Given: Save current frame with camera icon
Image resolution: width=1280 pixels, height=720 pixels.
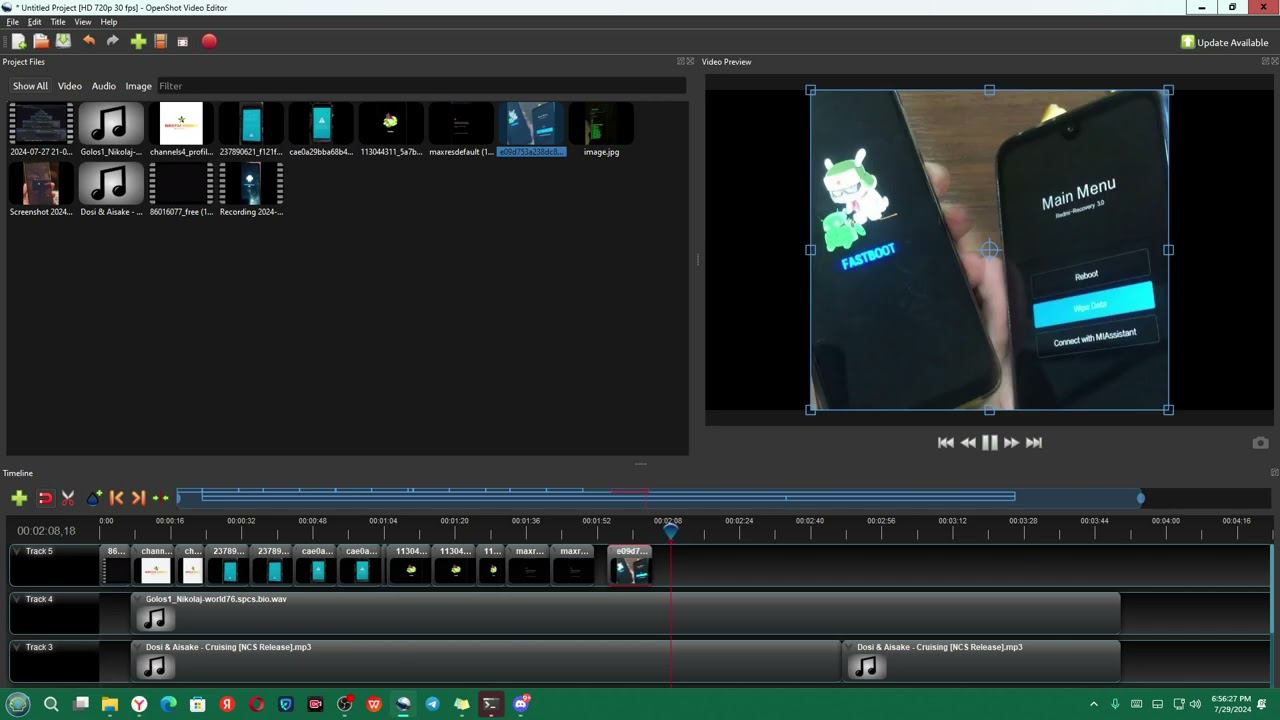Looking at the screenshot, I should coord(1260,443).
